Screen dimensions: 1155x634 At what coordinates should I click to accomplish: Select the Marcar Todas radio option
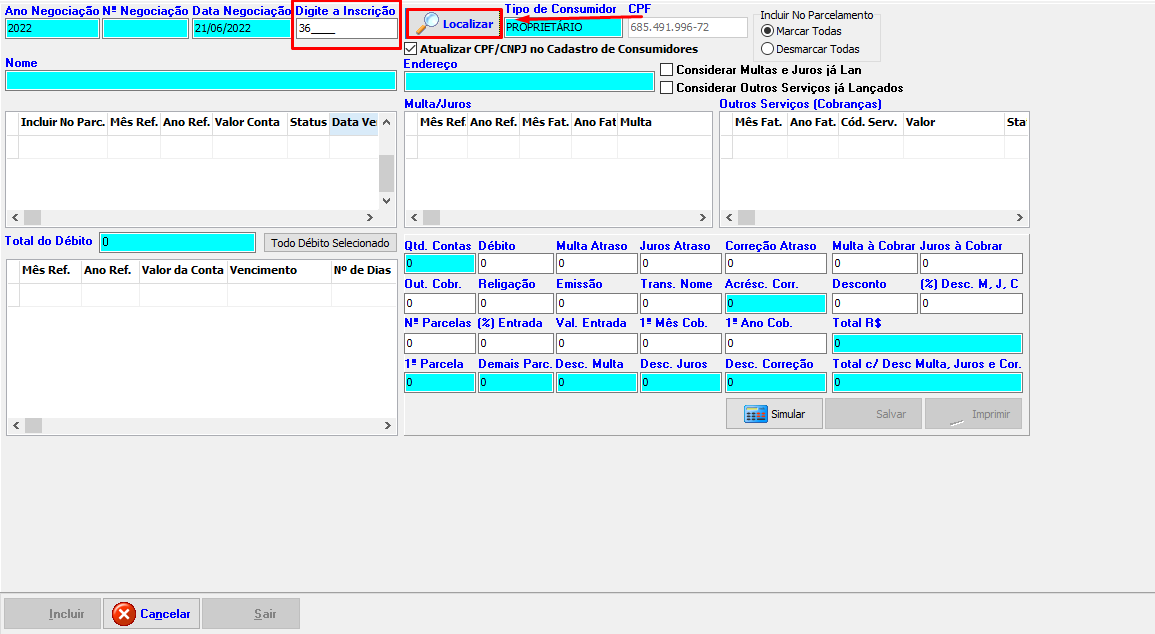pos(768,31)
